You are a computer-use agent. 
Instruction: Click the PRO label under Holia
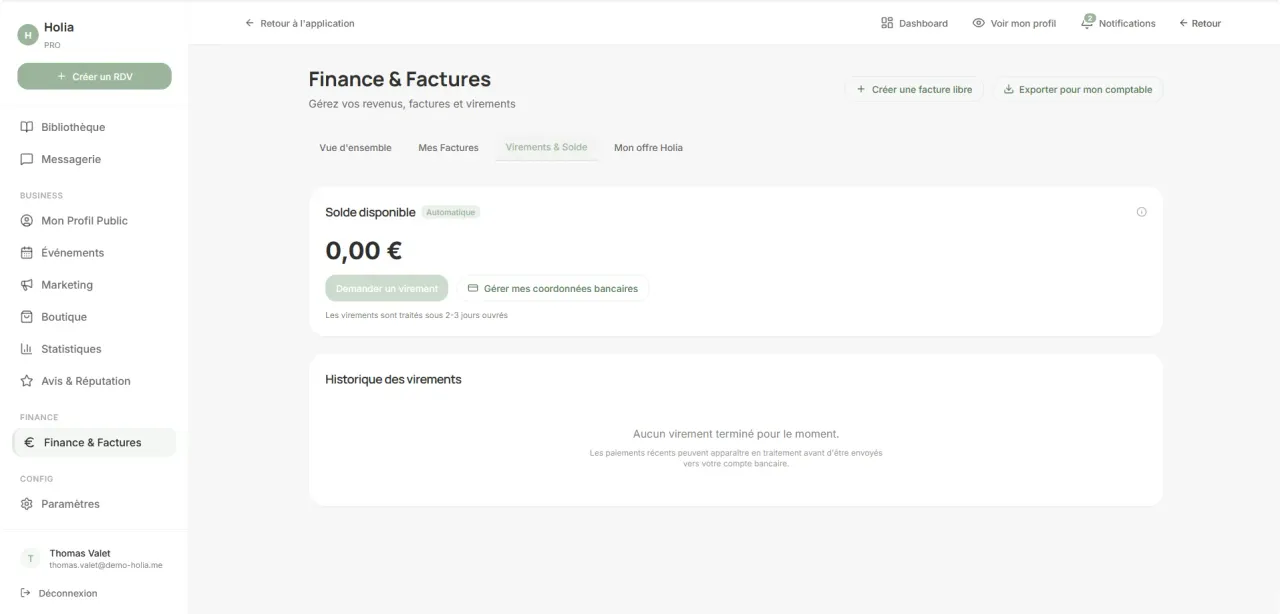52,45
